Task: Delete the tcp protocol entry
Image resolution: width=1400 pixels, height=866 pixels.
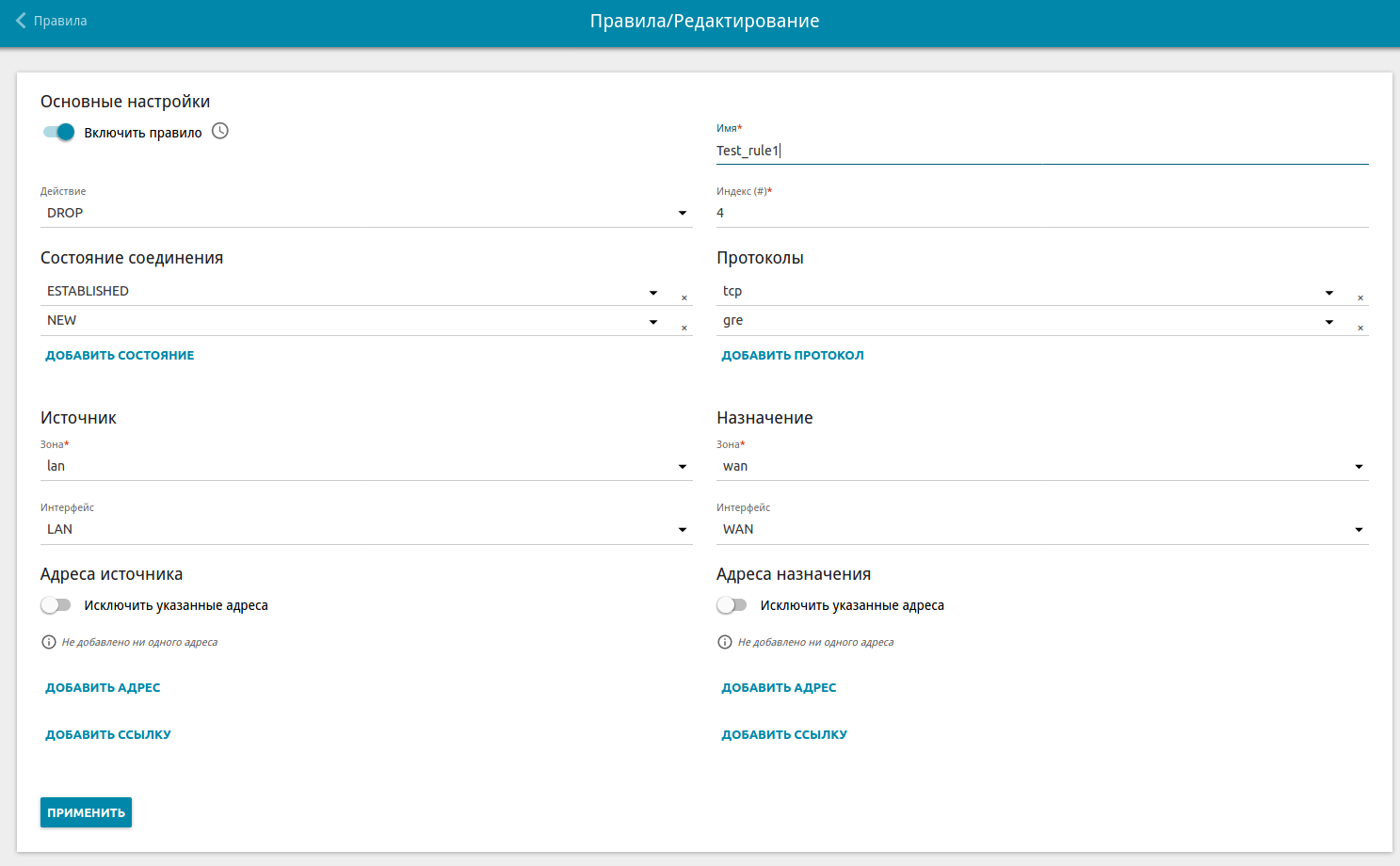Action: pyautogui.click(x=1360, y=297)
